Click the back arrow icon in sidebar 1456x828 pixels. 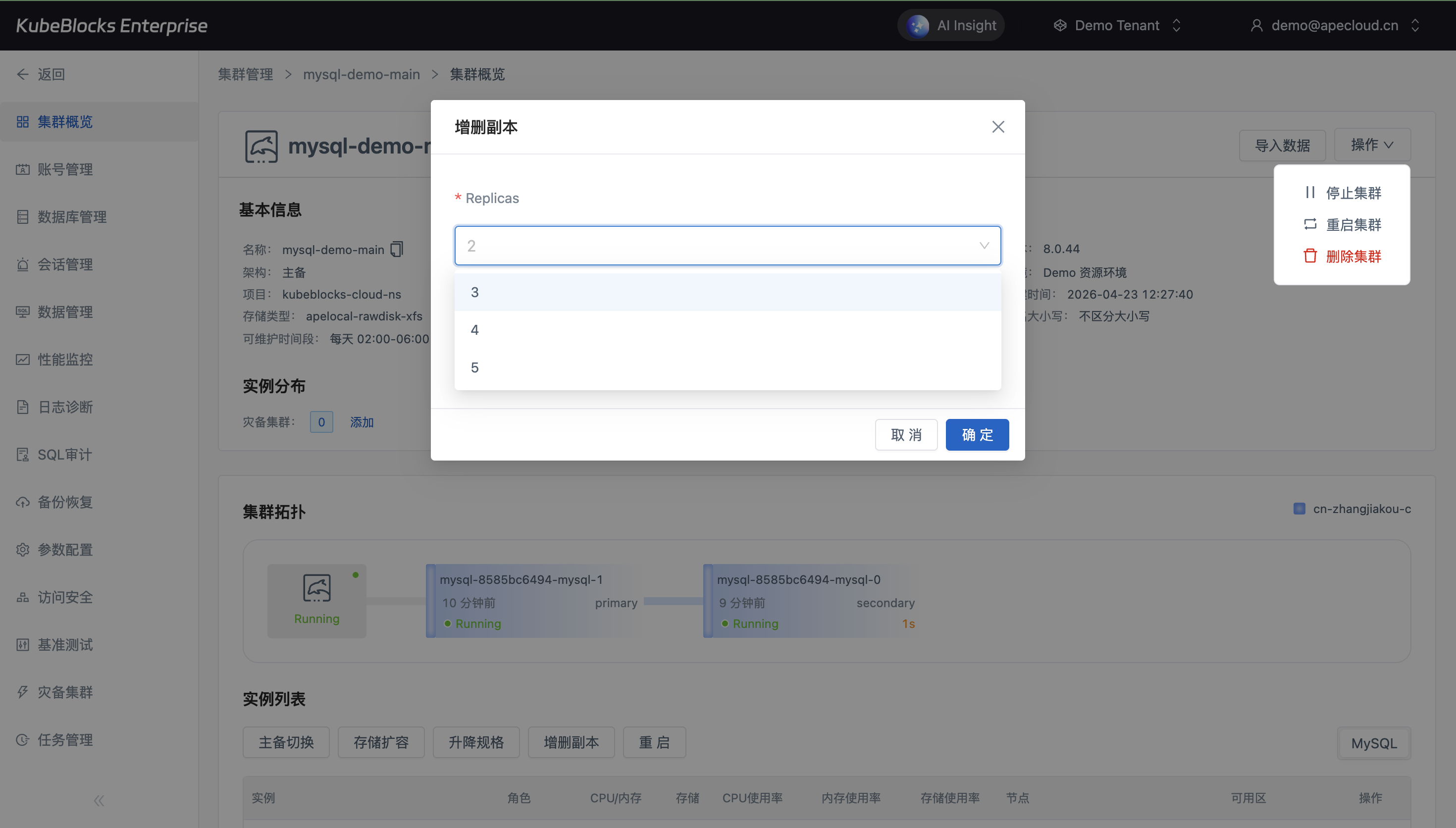[23, 74]
